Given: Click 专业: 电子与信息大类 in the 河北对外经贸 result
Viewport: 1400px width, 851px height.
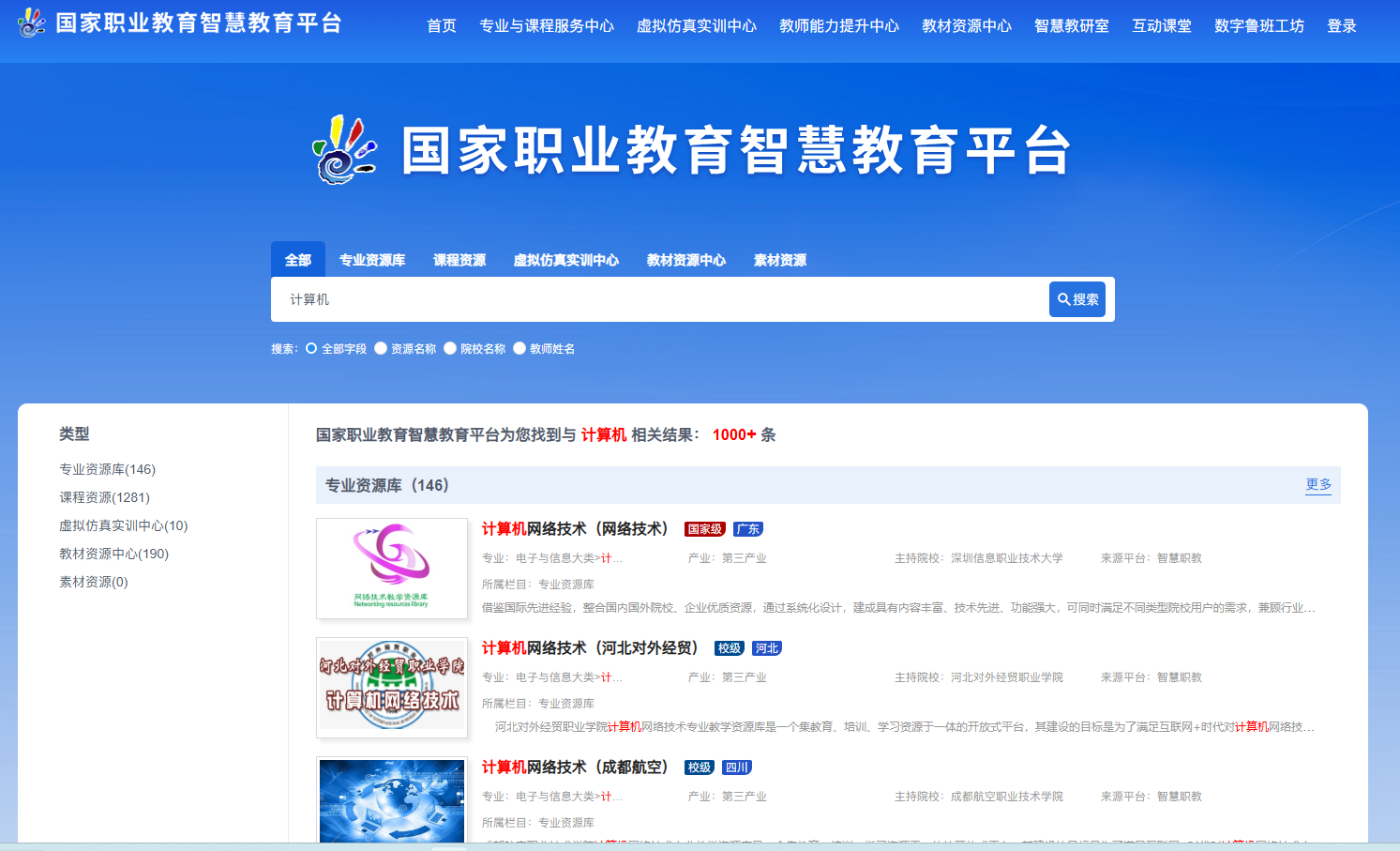Looking at the screenshot, I should (552, 677).
